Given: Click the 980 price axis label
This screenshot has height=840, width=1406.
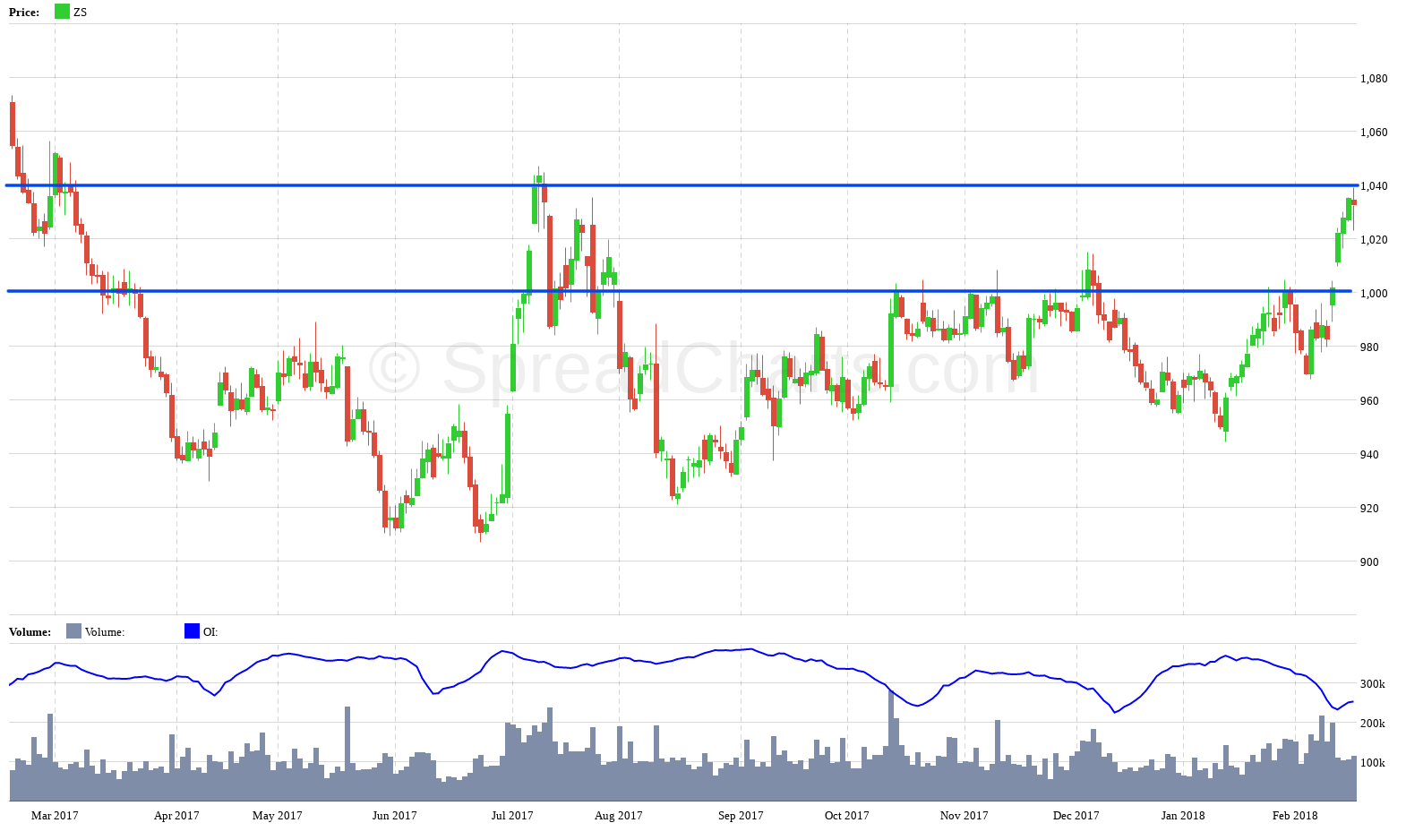Looking at the screenshot, I should click(x=1369, y=347).
